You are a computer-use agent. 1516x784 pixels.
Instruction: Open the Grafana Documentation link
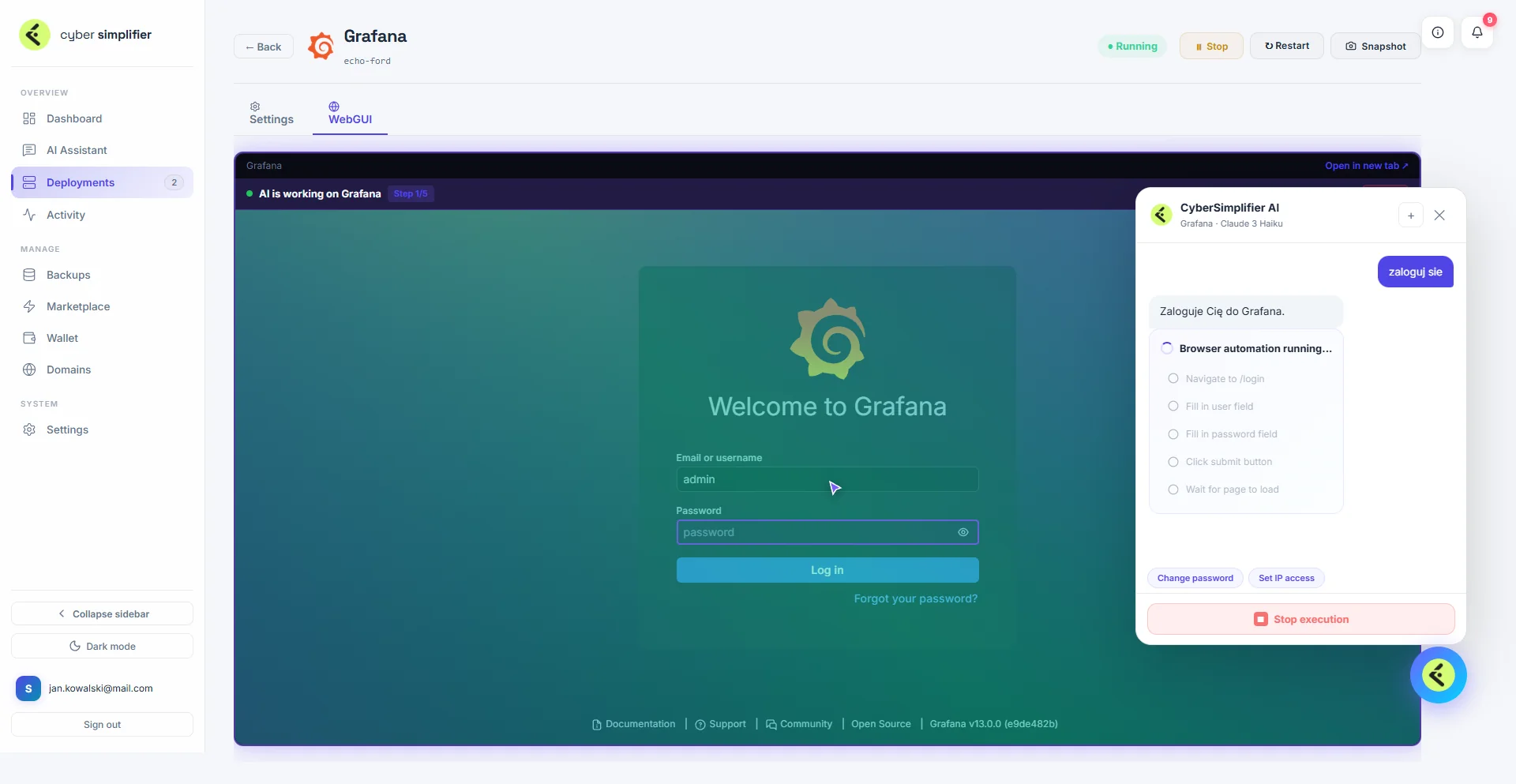634,724
